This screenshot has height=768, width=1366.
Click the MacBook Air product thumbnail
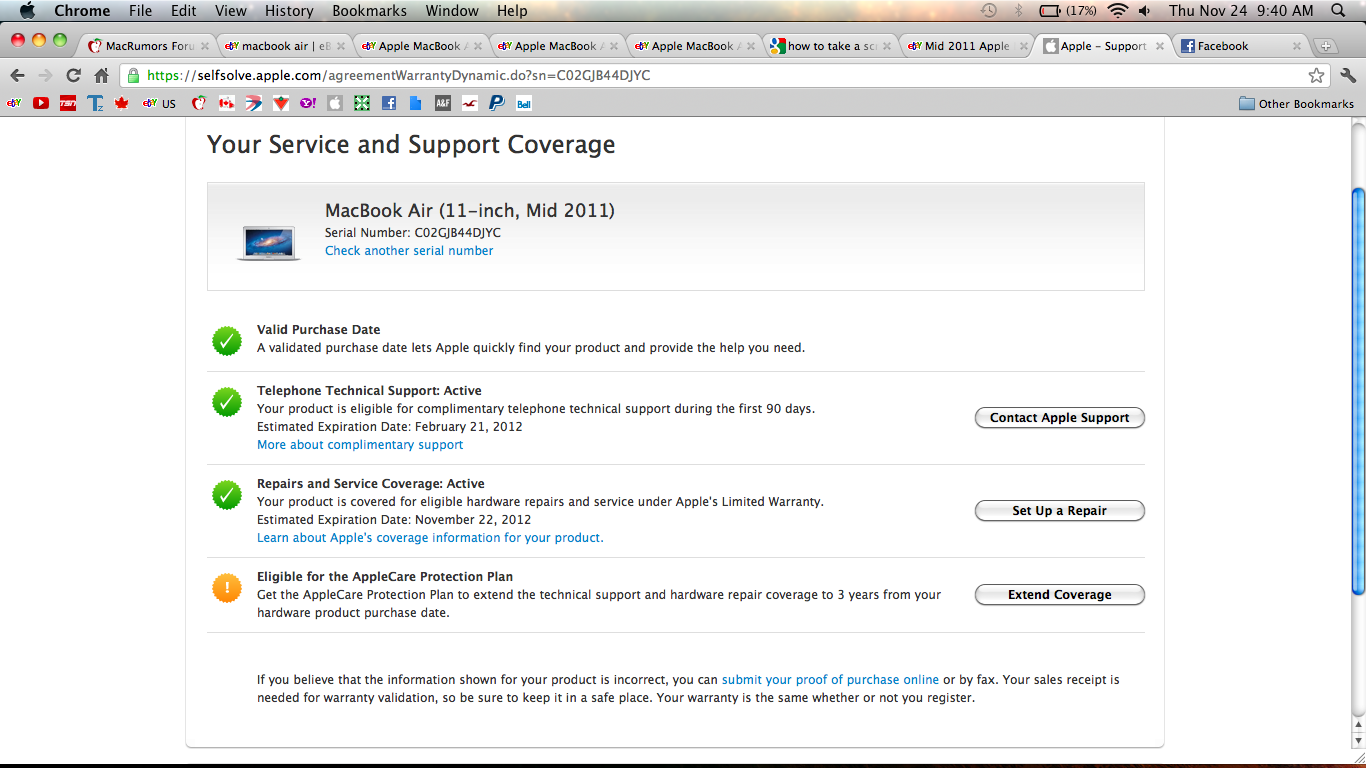click(269, 243)
